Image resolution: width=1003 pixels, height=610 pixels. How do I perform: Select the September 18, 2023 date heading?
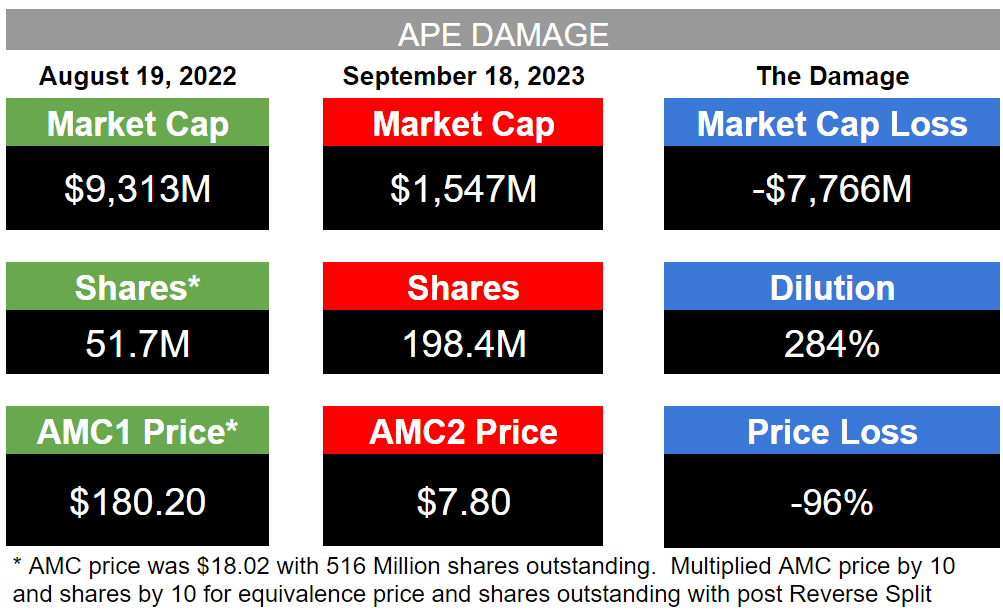[463, 76]
